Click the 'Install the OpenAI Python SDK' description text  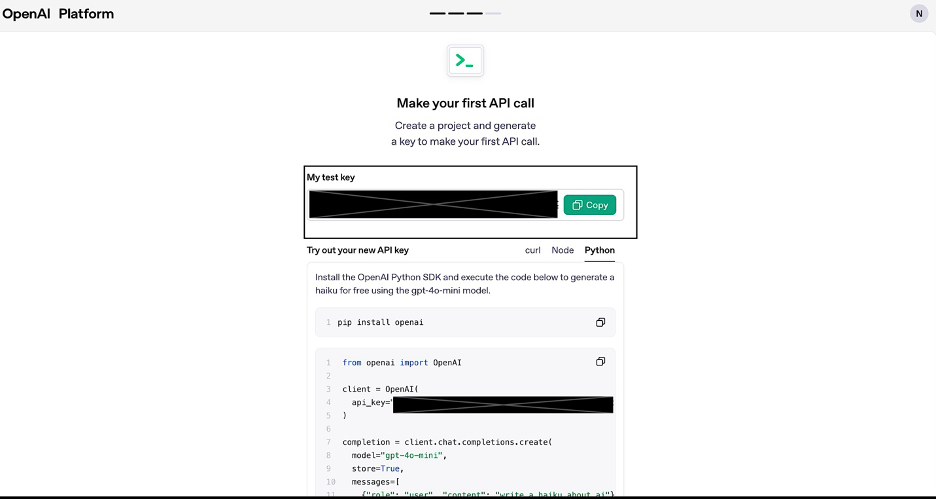[x=465, y=284]
